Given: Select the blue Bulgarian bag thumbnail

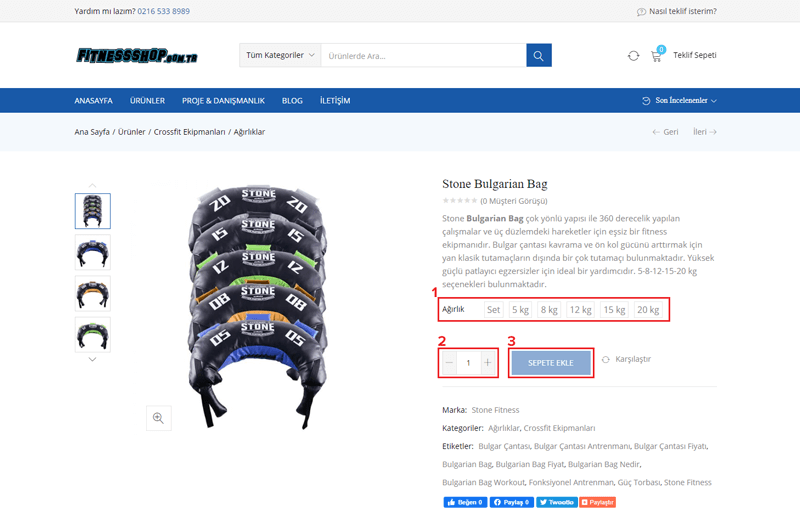Looking at the screenshot, I should [x=93, y=252].
